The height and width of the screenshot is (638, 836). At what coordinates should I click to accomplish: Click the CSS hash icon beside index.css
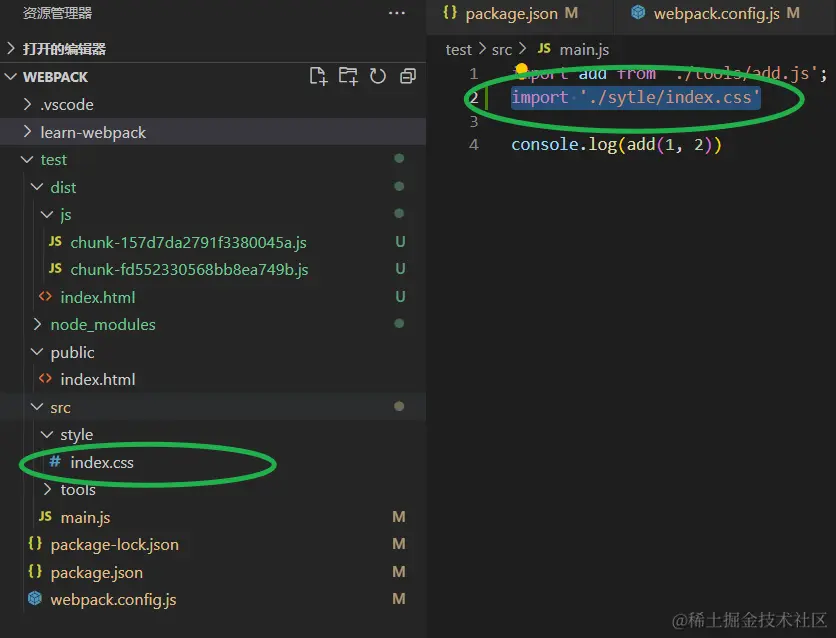55,461
